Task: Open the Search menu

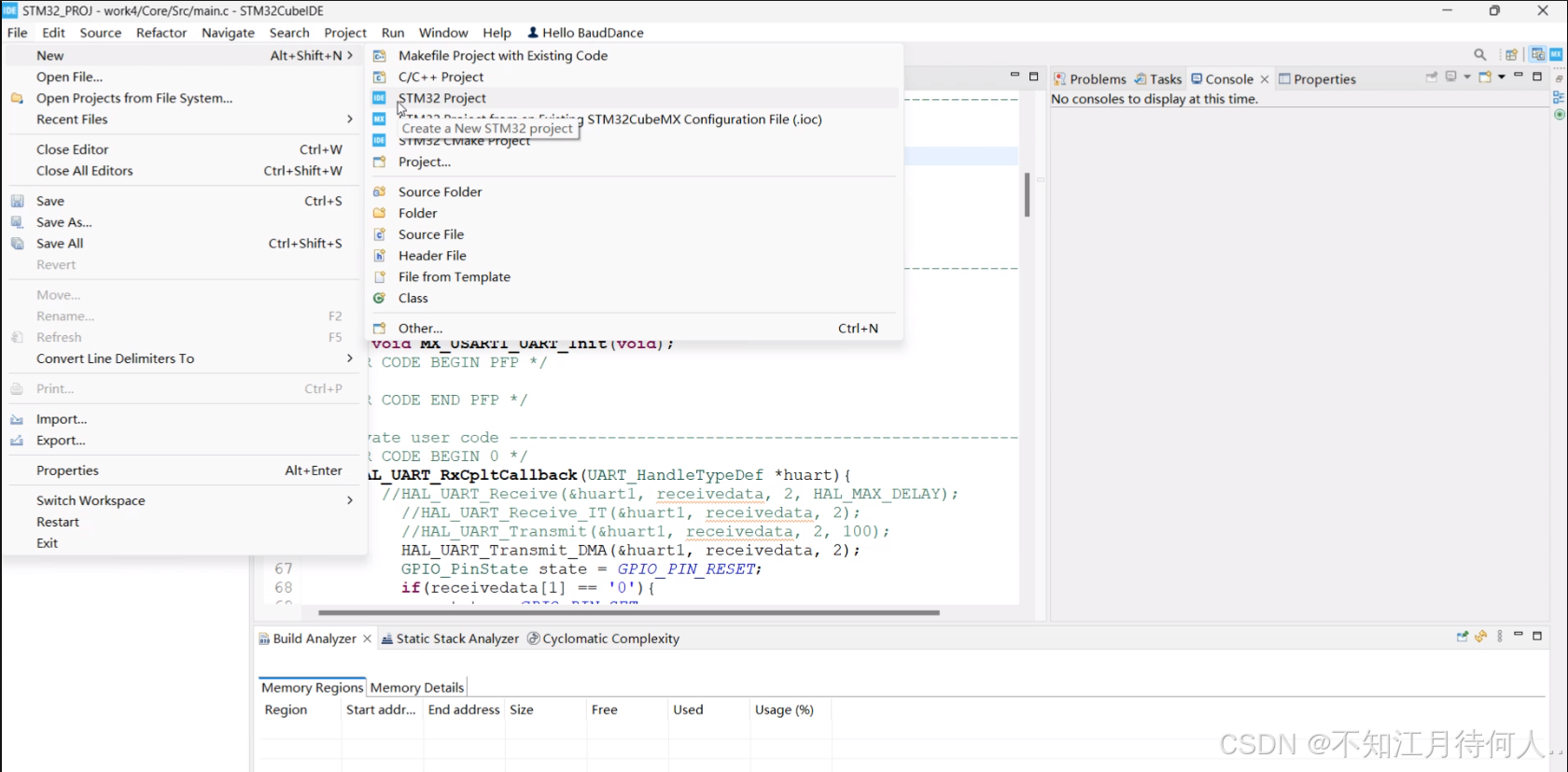Action: pyautogui.click(x=289, y=33)
